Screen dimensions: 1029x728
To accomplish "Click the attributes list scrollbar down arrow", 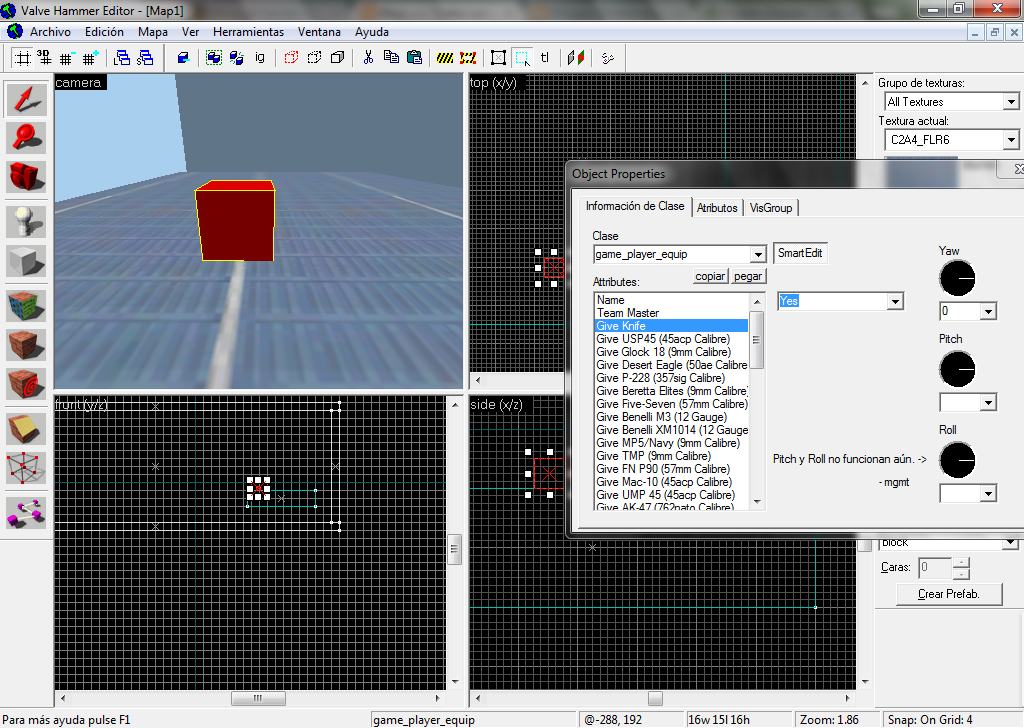I will coord(757,502).
